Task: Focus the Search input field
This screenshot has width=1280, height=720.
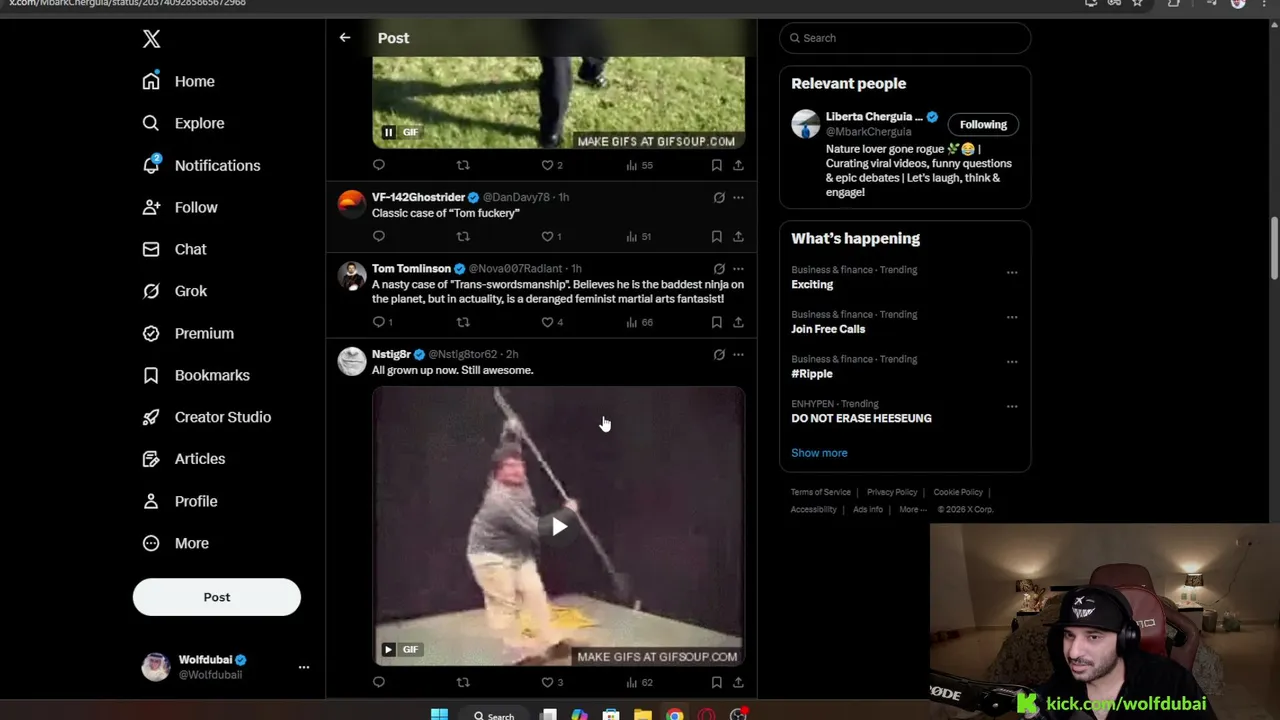Action: [905, 38]
